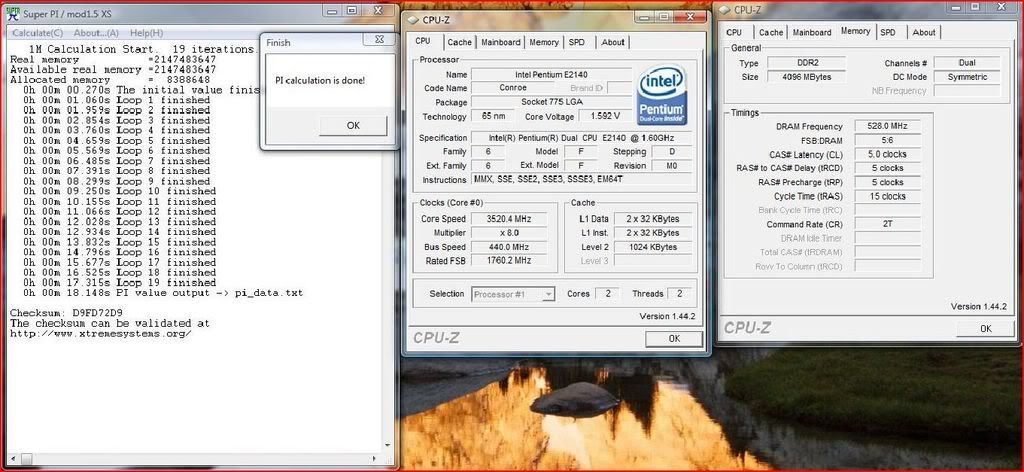
Task: Click the Loop 19 finished line
Action: point(120,283)
